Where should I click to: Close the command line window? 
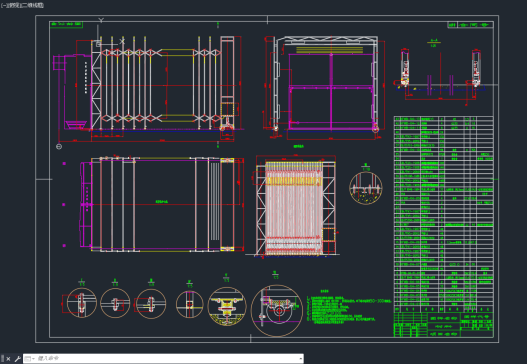[x=8, y=359]
